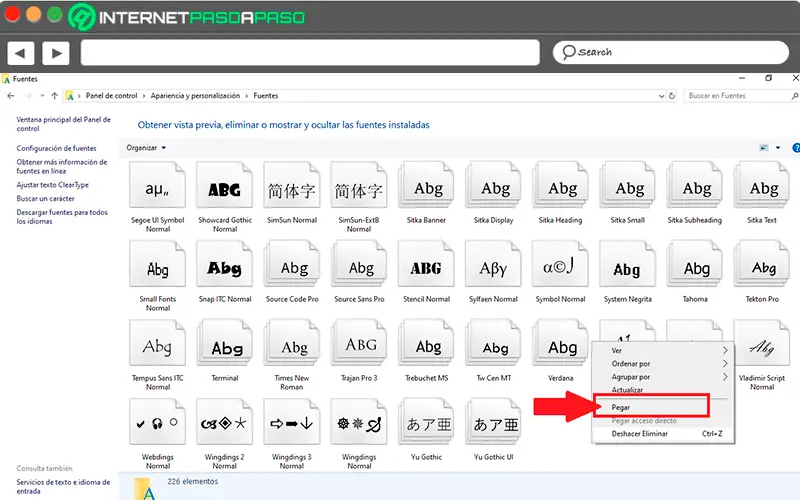Click the Showcard Gothic Normal font icon

(225, 189)
